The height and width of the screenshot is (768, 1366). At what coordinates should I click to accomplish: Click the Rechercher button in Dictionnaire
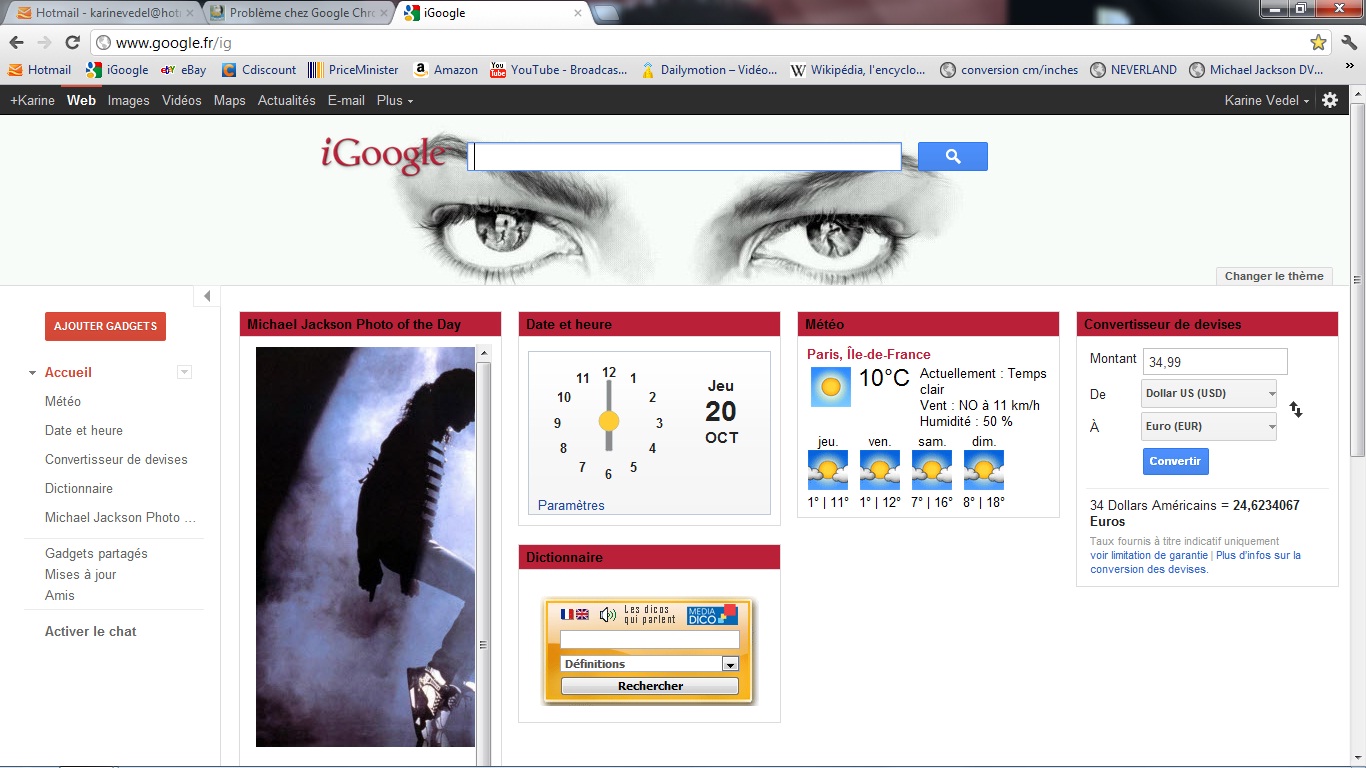[650, 686]
